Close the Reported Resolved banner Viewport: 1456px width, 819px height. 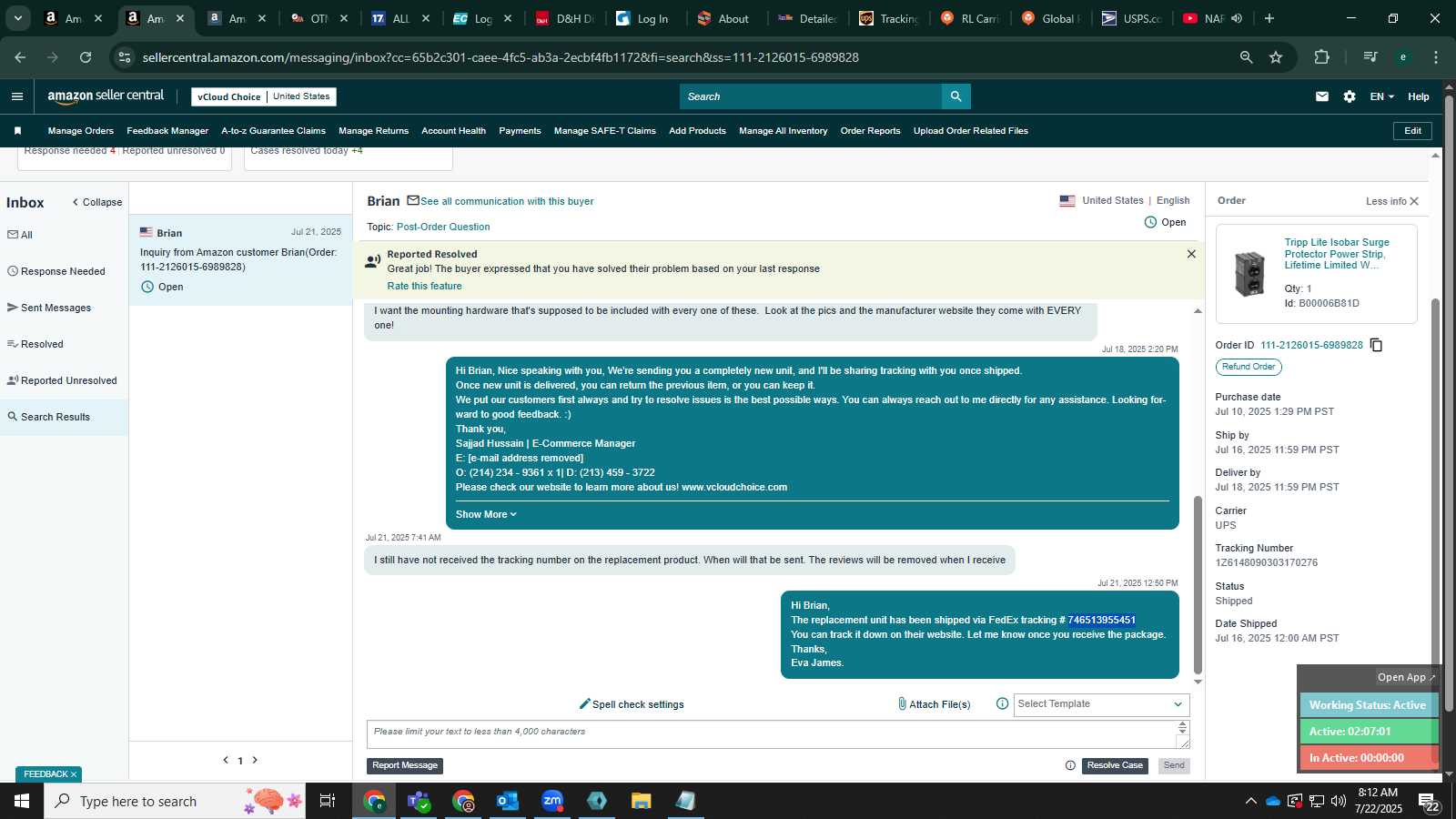coord(1191,254)
